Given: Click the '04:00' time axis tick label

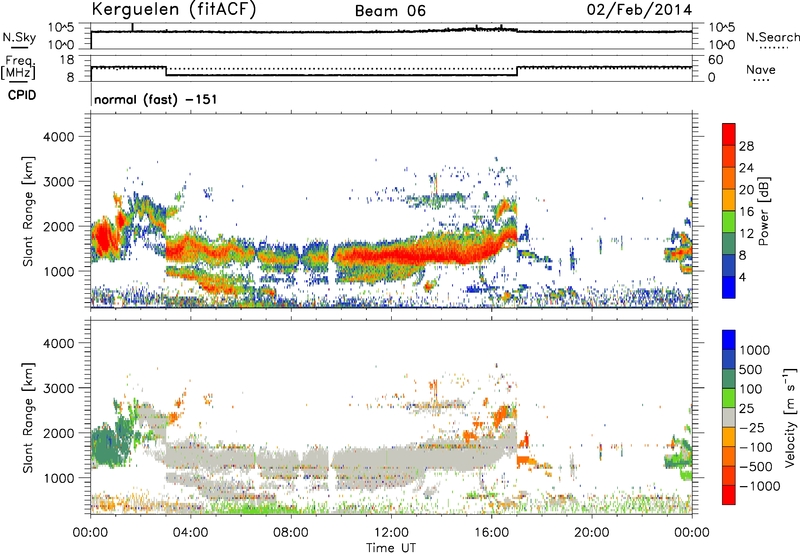Looking at the screenshot, I should point(190,533).
